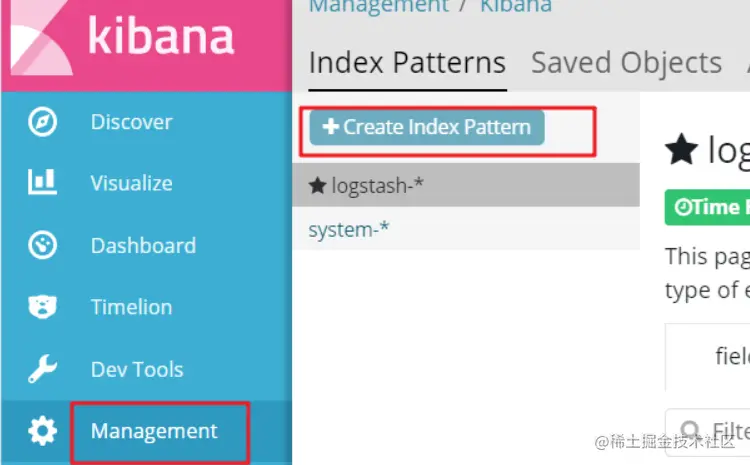Open Dev Tools wrench icon

coord(42,370)
